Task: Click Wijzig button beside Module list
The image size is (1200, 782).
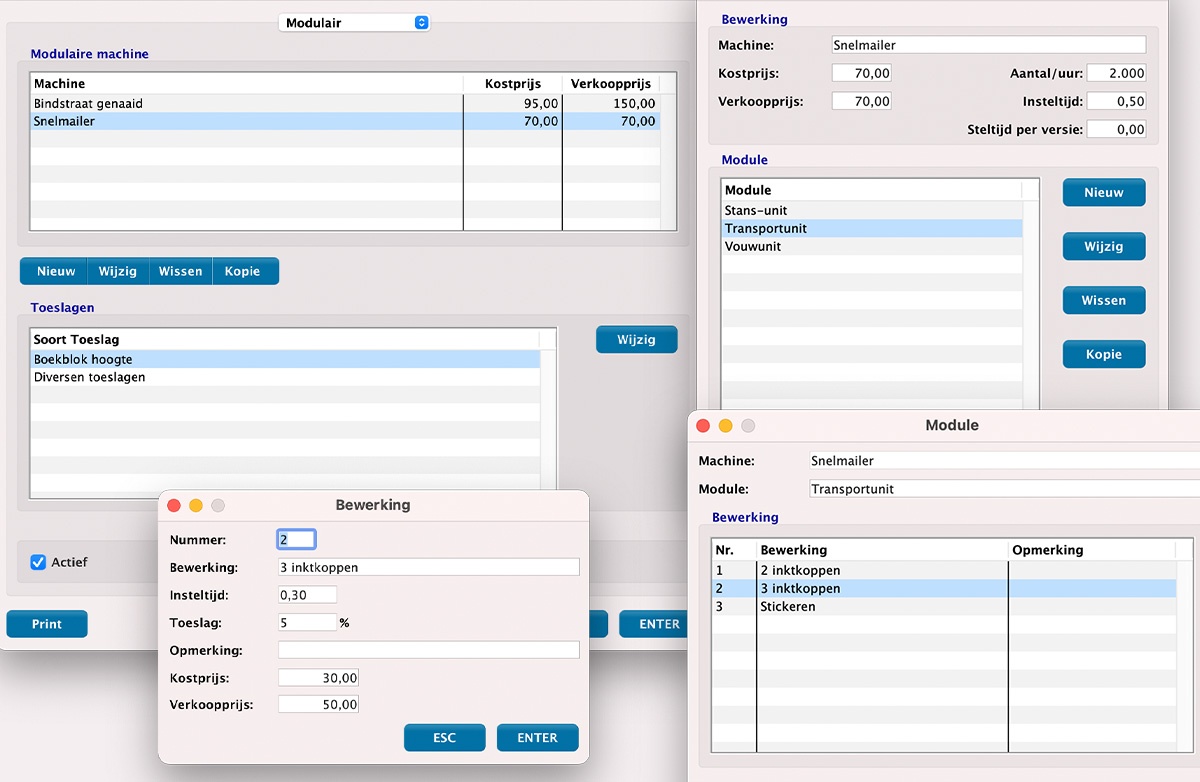Action: tap(1104, 247)
